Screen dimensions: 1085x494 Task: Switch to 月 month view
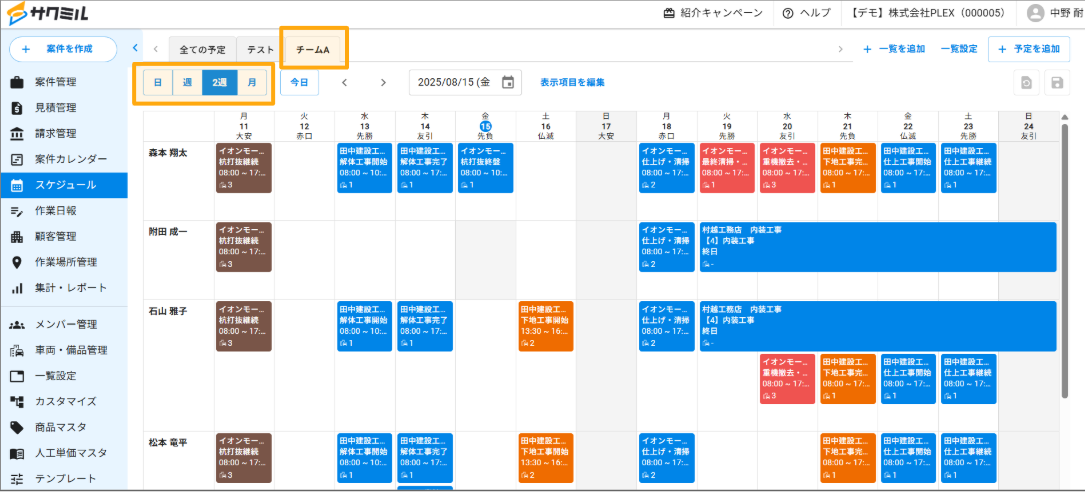(x=252, y=83)
